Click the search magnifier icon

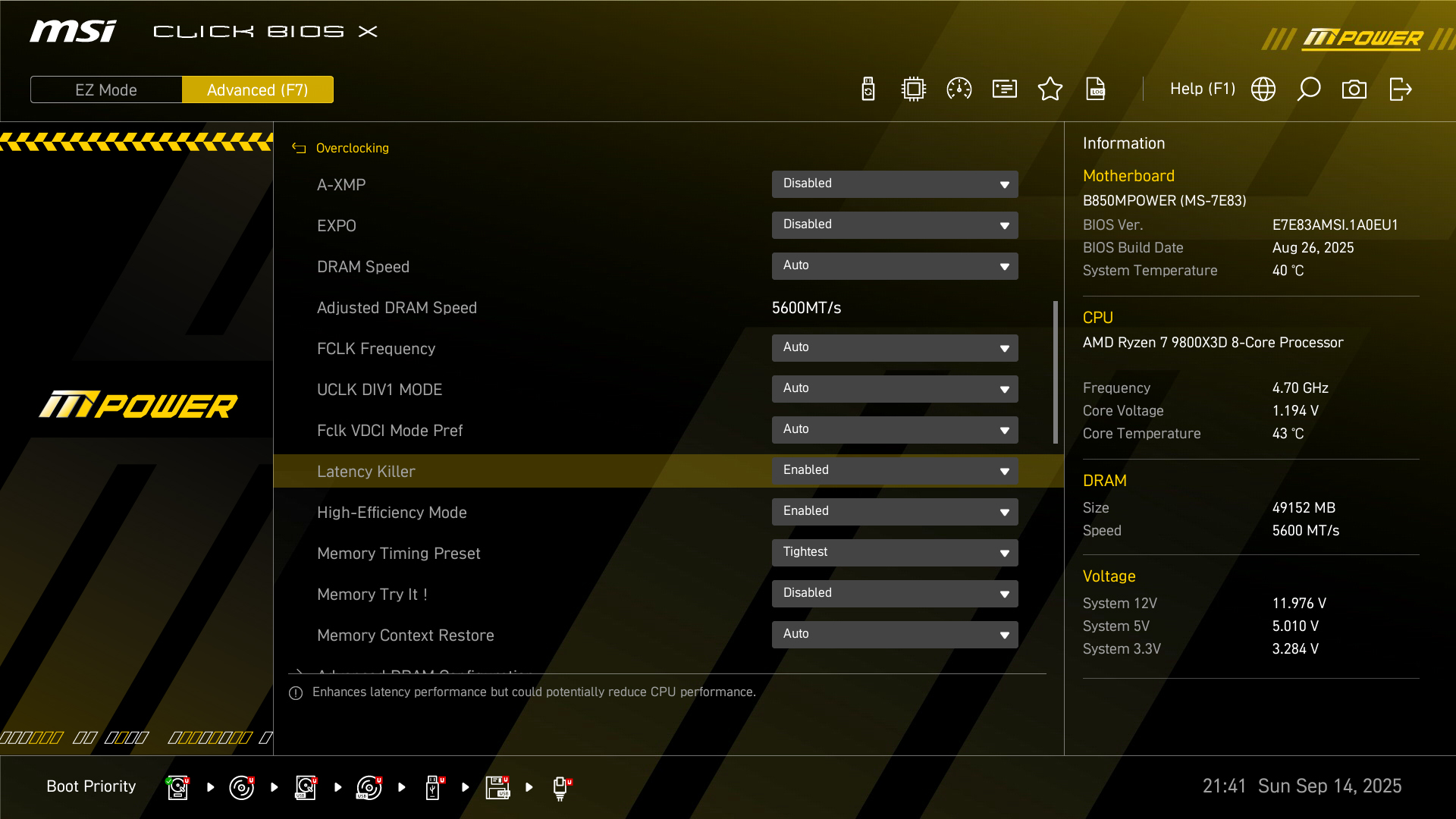[1309, 89]
